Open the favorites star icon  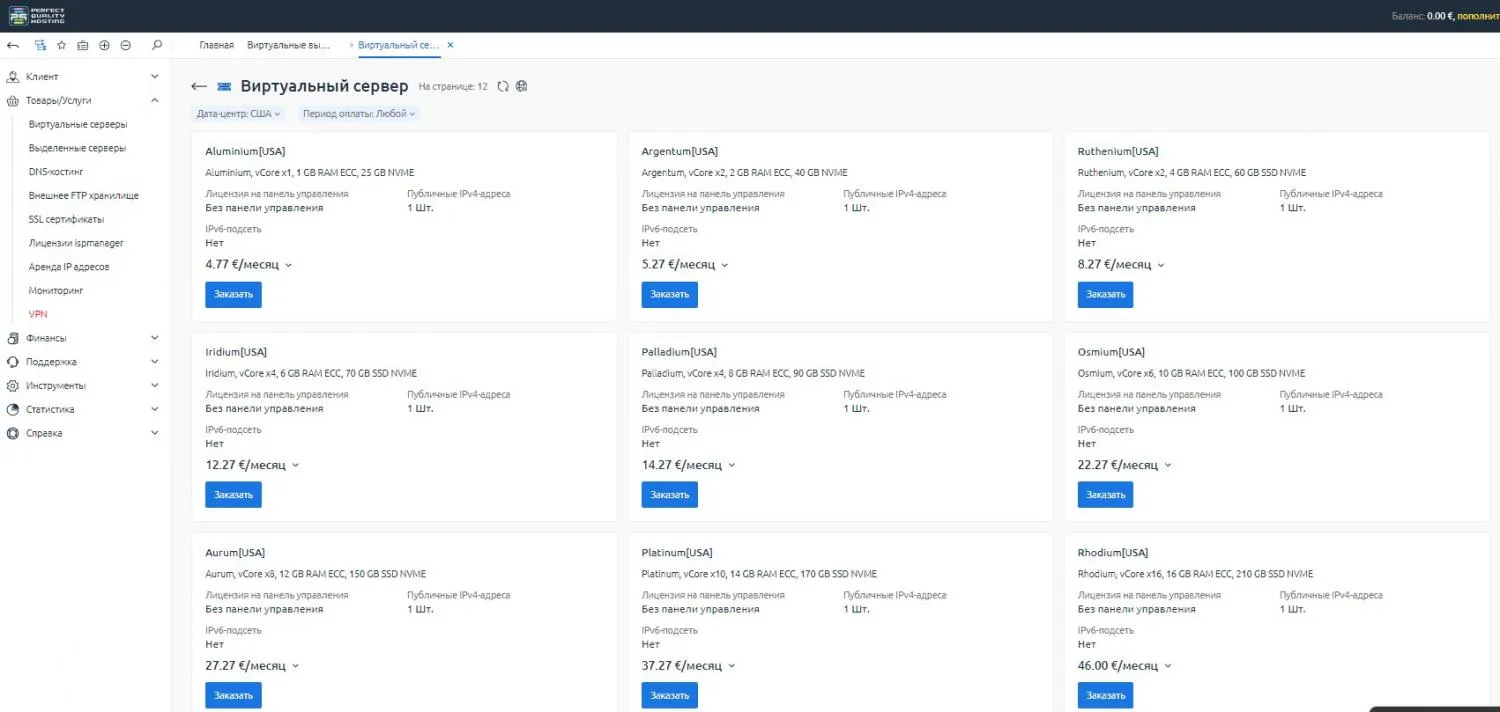61,45
